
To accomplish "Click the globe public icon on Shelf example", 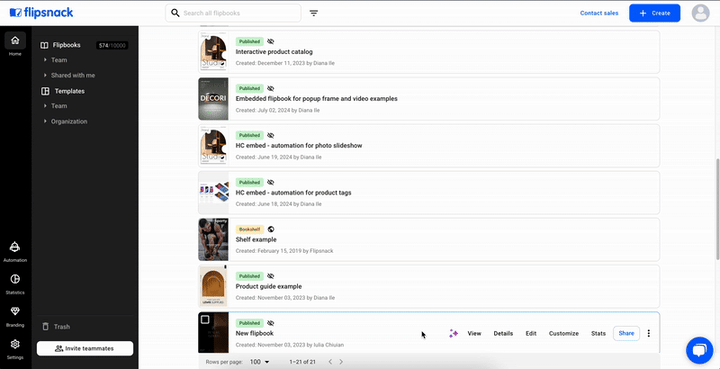I will (270, 229).
